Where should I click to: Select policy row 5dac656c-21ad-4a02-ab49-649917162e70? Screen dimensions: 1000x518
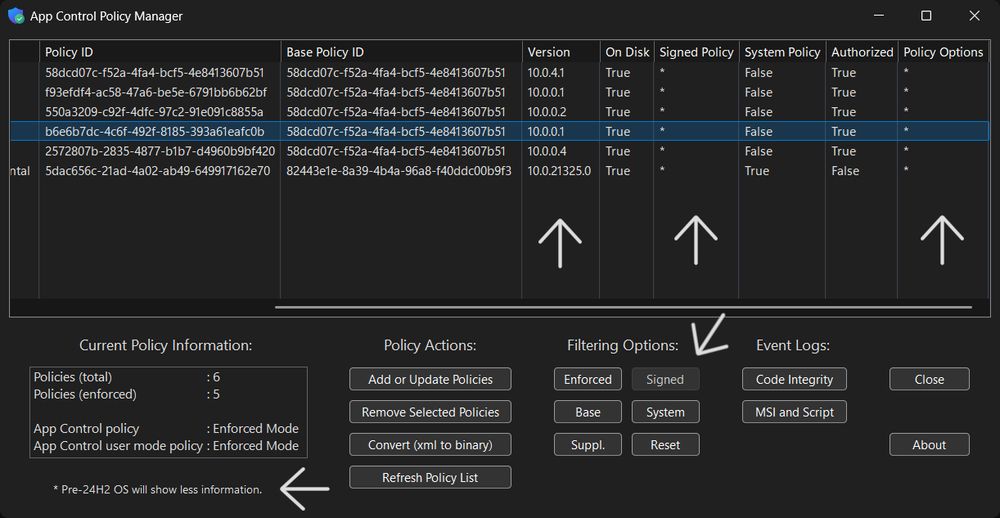(x=500, y=171)
